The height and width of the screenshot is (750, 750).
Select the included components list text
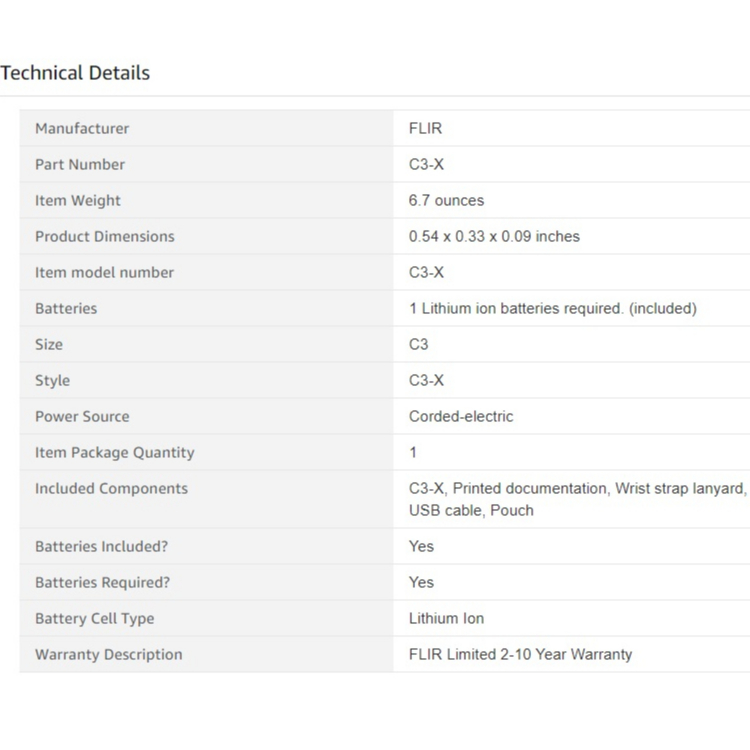click(577, 499)
